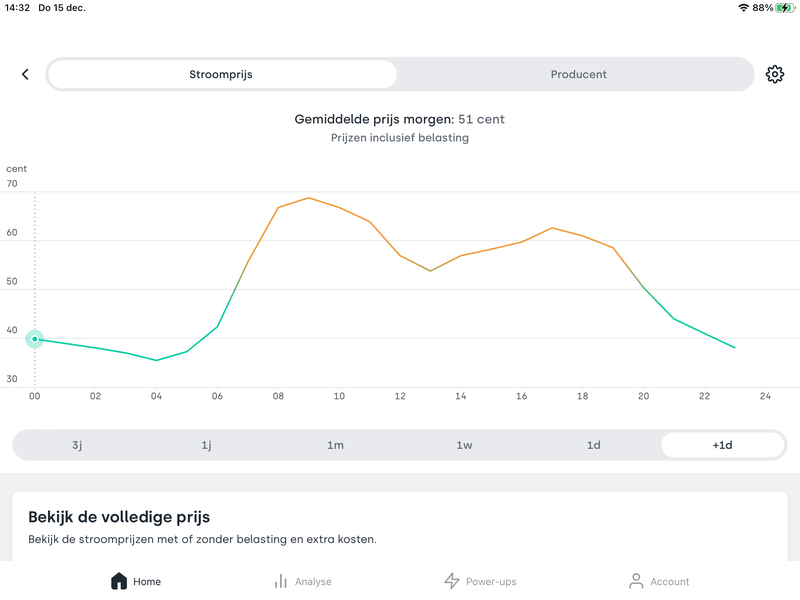The image size is (800, 600).
Task: Open the Account person icon
Action: click(x=636, y=581)
